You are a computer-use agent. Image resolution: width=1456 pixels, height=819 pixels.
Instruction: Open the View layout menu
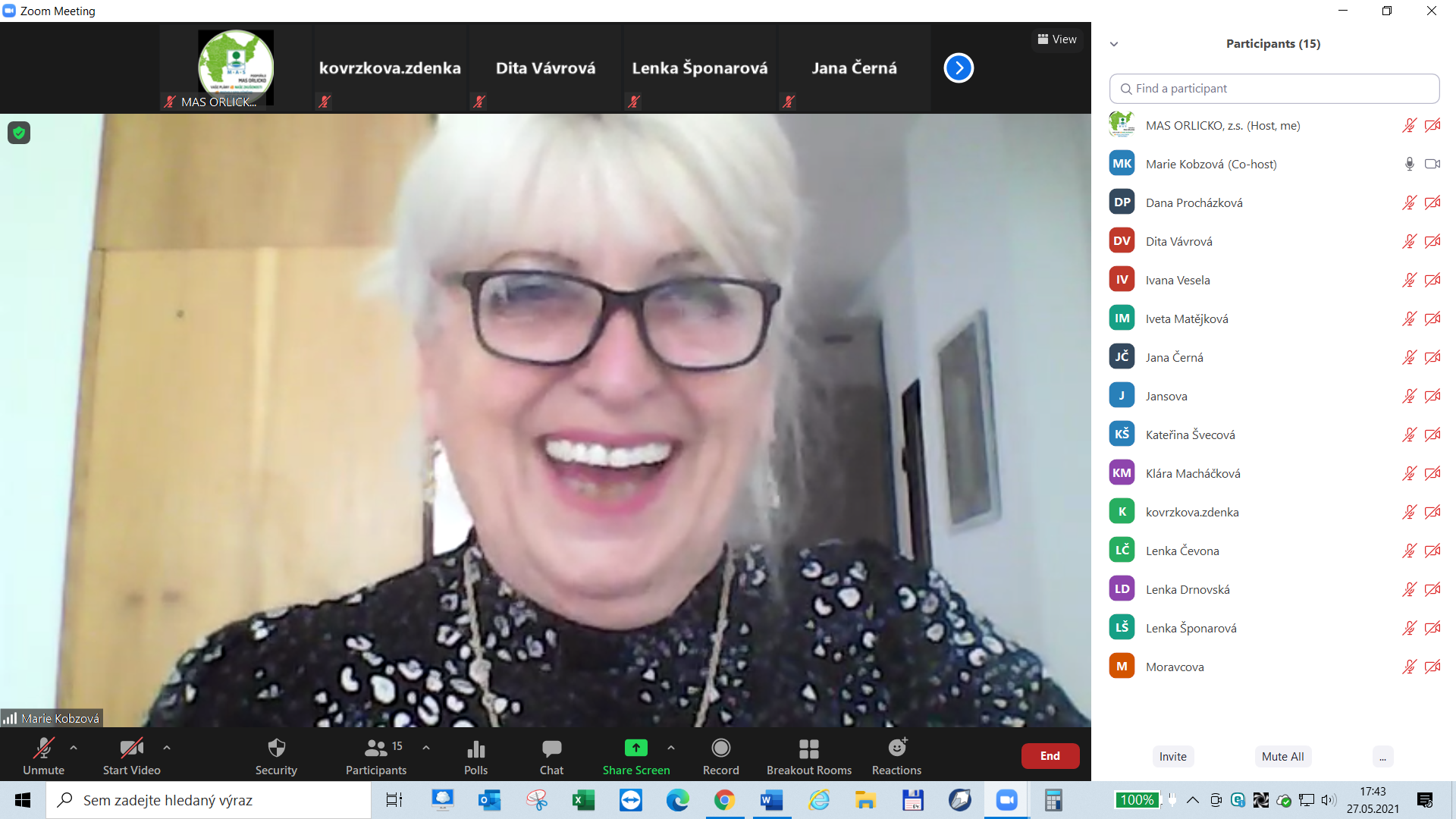[x=1057, y=39]
